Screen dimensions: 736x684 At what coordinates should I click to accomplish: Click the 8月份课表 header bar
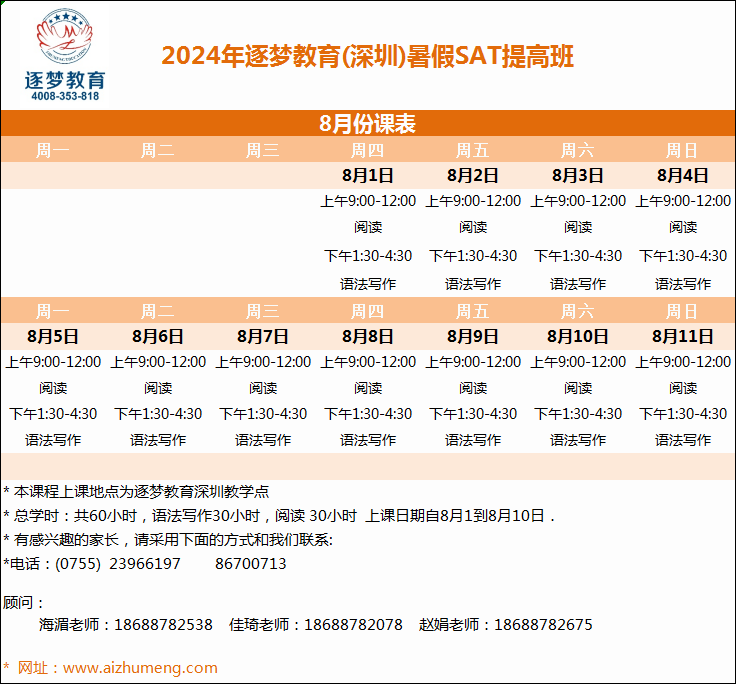point(368,123)
